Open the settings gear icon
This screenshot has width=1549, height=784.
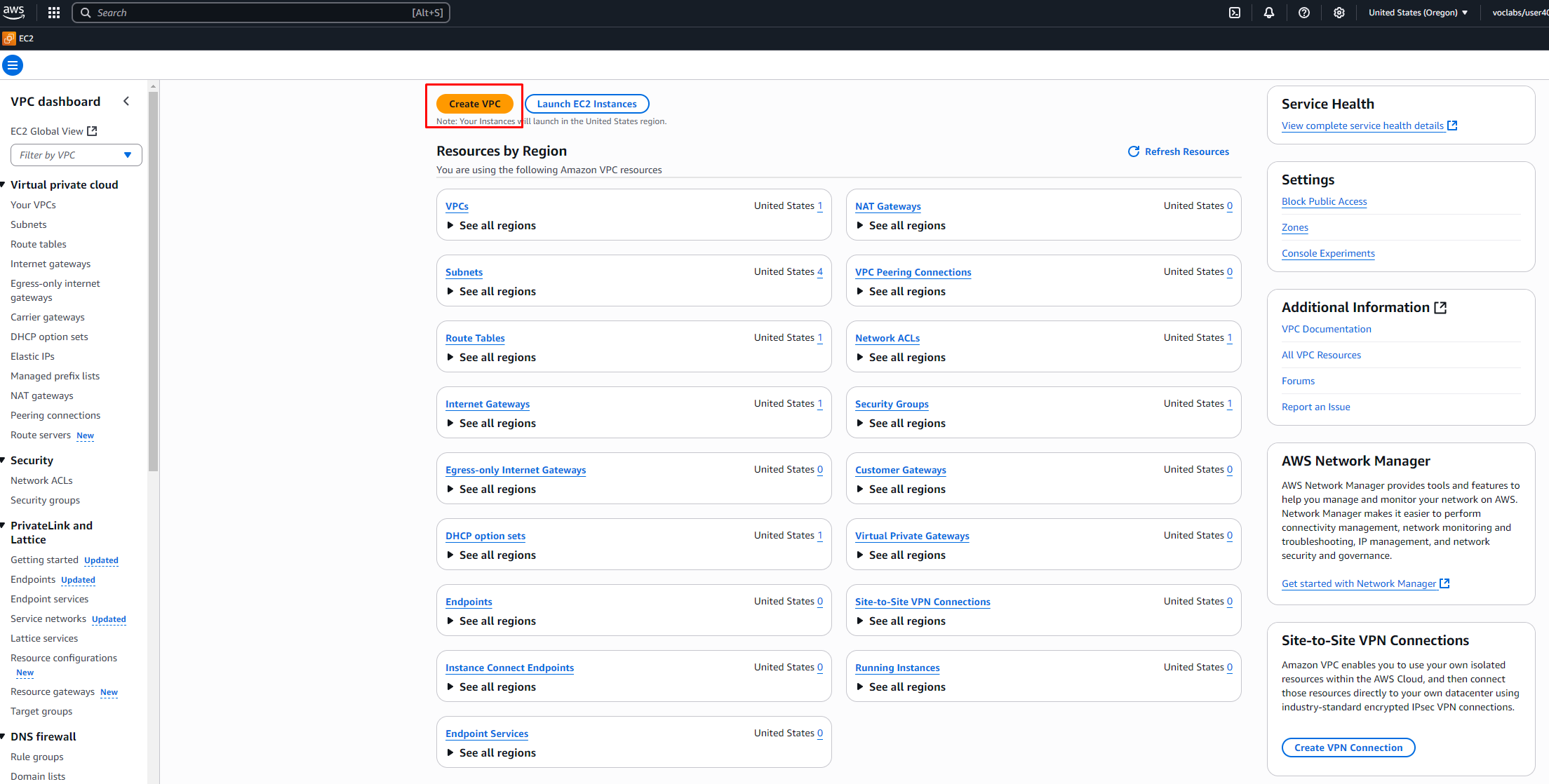point(1339,13)
